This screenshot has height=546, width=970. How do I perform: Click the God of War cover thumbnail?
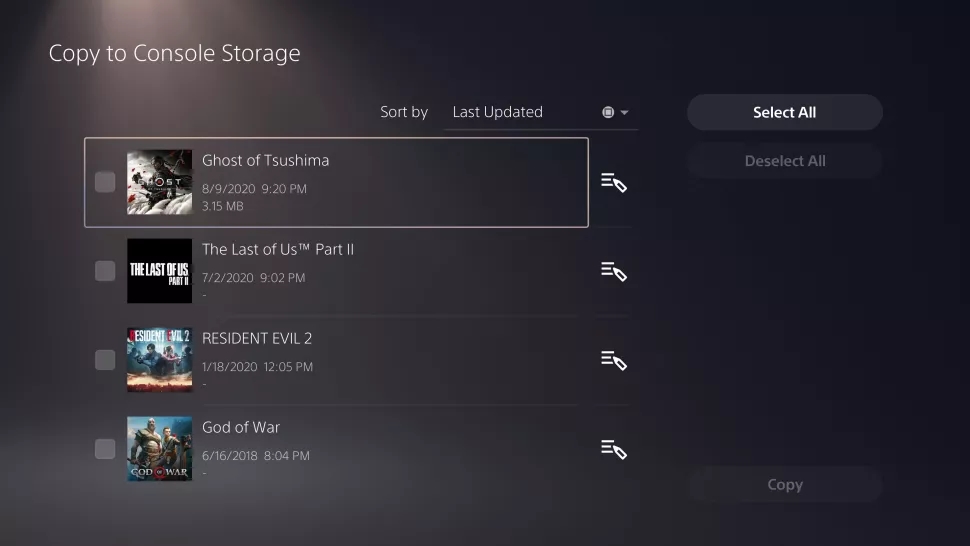(x=159, y=449)
